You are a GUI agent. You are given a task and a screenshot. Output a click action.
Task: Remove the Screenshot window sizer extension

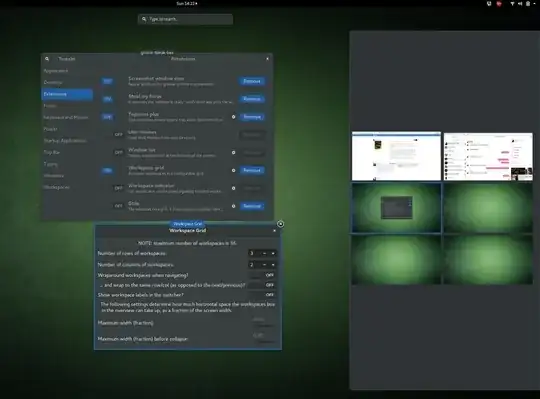coord(252,81)
